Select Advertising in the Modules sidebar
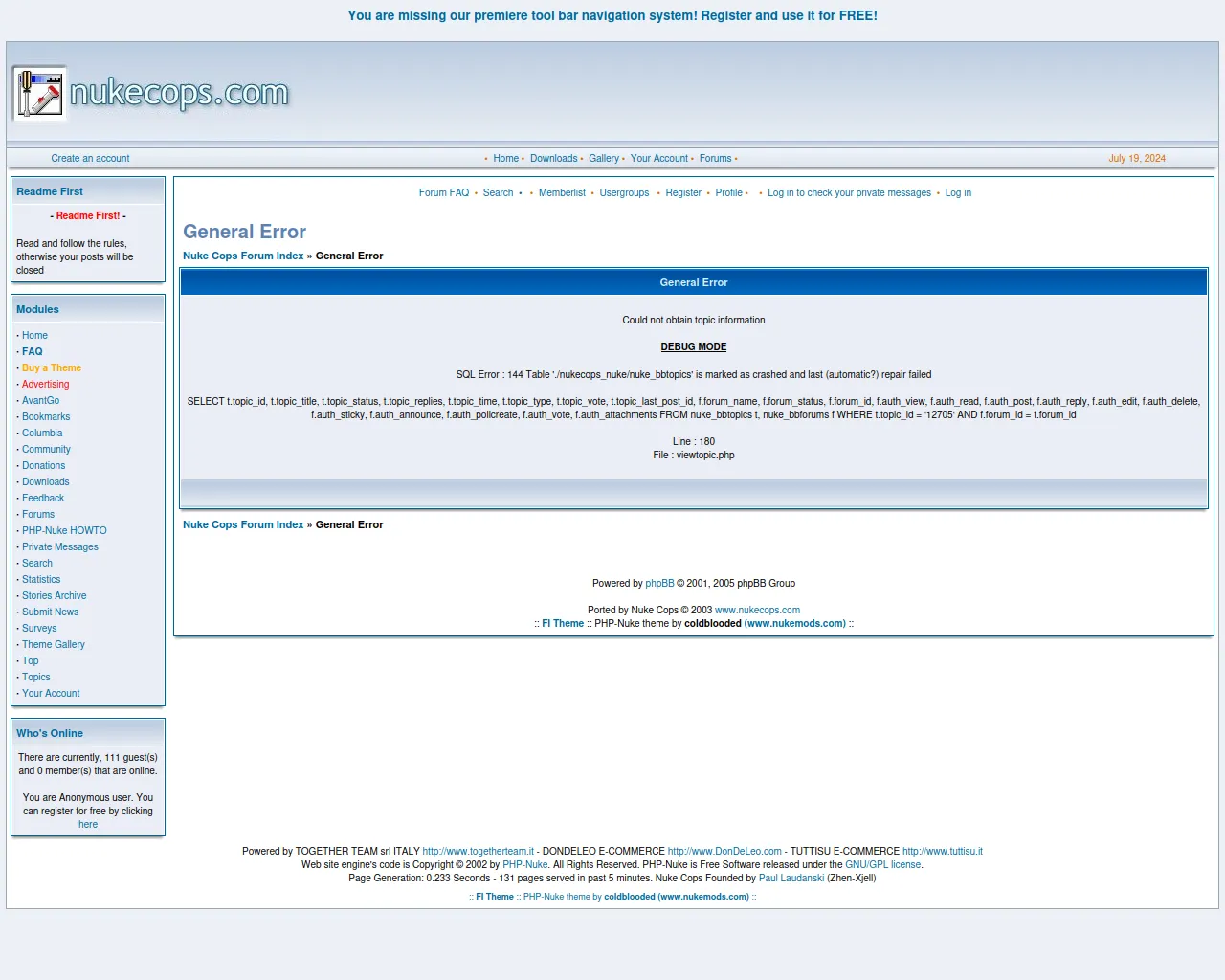The image size is (1225, 980). tap(45, 385)
